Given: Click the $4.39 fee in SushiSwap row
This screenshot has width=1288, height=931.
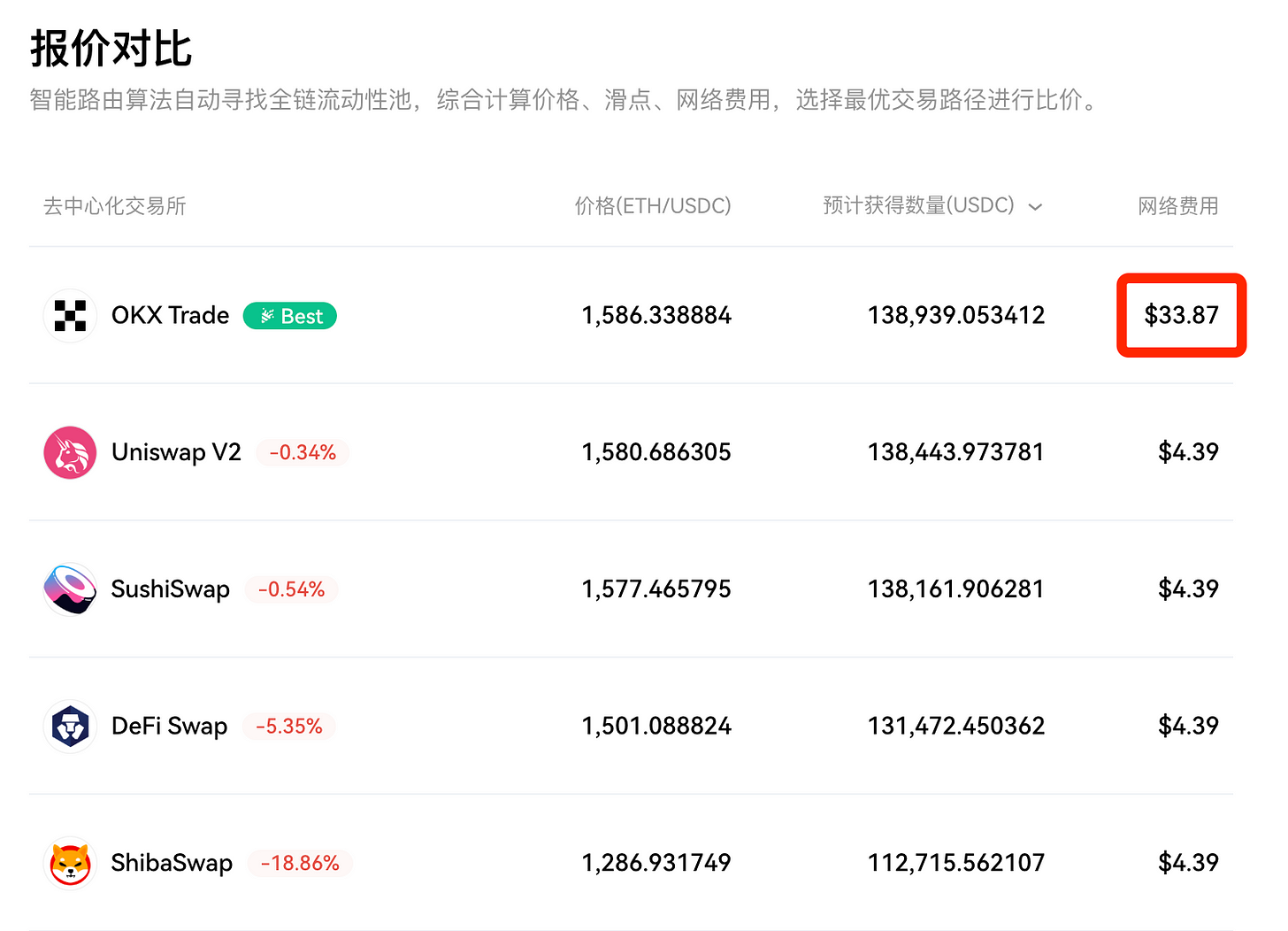Looking at the screenshot, I should (x=1189, y=589).
